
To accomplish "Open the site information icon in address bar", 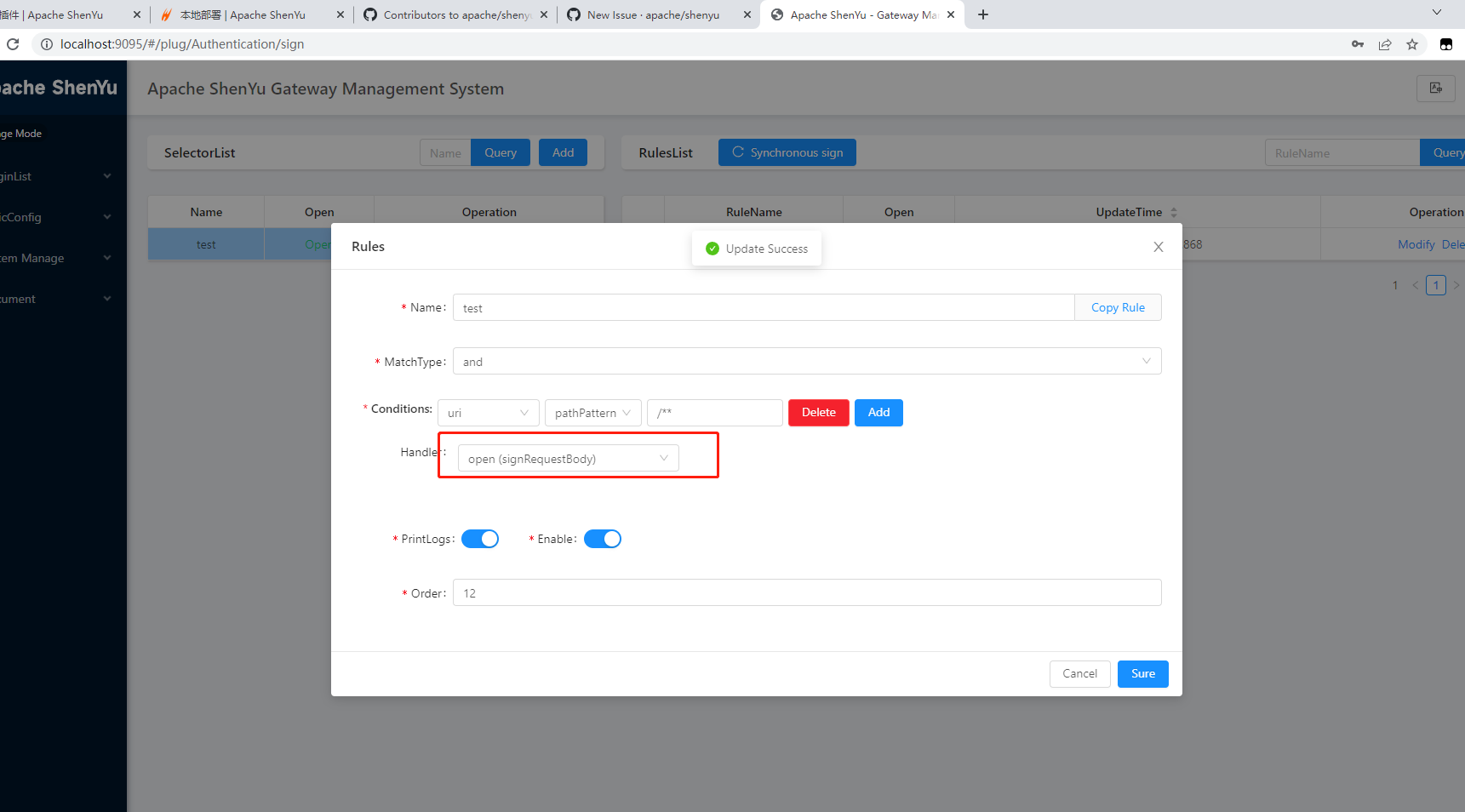I will pyautogui.click(x=47, y=44).
